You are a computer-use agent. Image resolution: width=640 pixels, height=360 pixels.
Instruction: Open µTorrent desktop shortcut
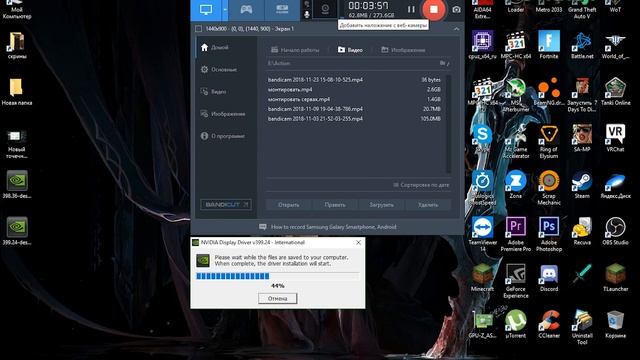(516, 324)
